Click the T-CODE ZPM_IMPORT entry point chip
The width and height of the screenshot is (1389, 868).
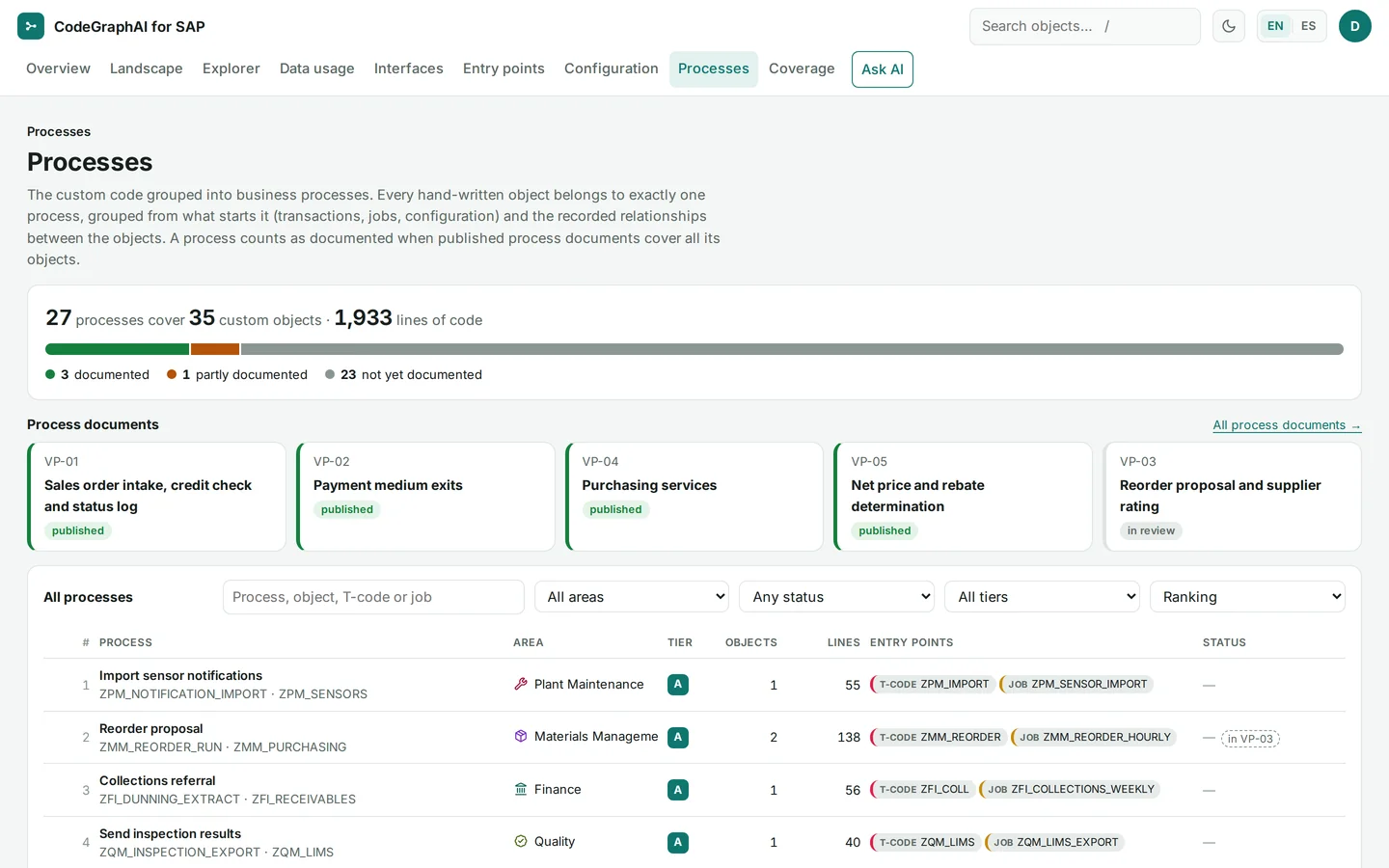coord(933,685)
